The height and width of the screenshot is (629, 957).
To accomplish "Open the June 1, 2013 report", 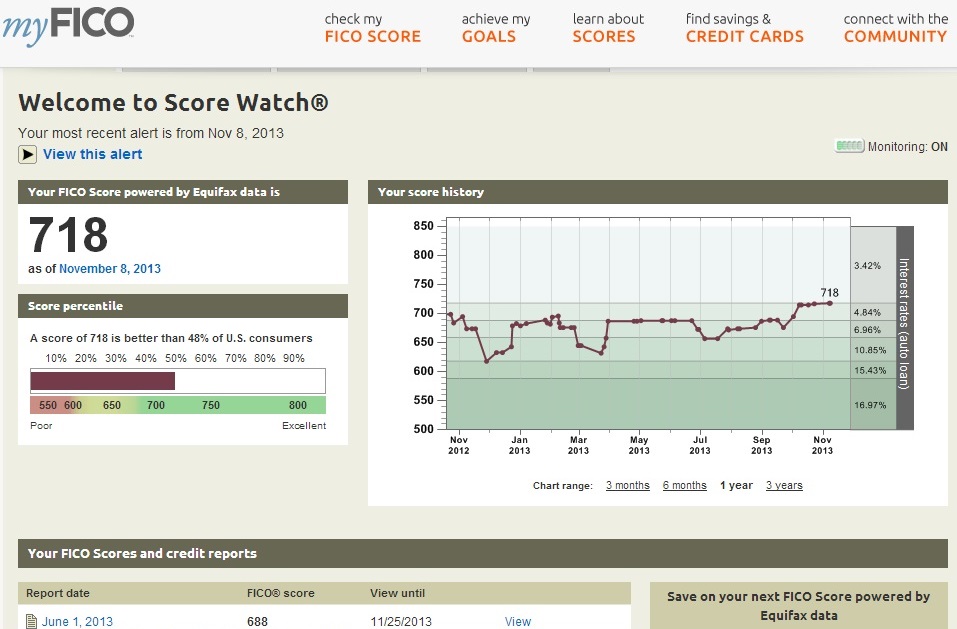I will pos(77,622).
